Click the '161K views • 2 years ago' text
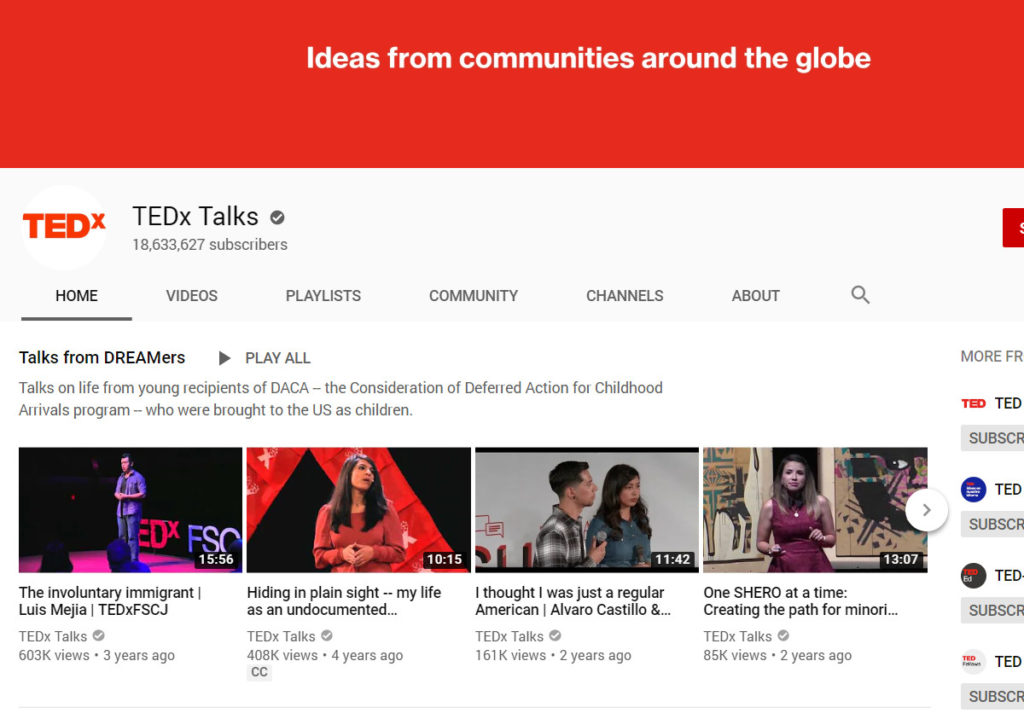 tap(553, 655)
